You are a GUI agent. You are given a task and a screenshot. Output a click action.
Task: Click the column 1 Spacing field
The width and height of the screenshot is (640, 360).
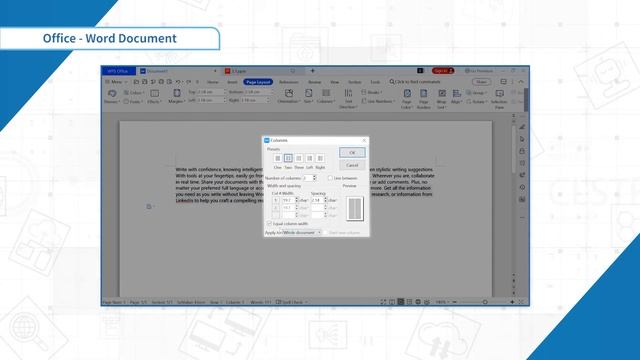click(x=317, y=200)
